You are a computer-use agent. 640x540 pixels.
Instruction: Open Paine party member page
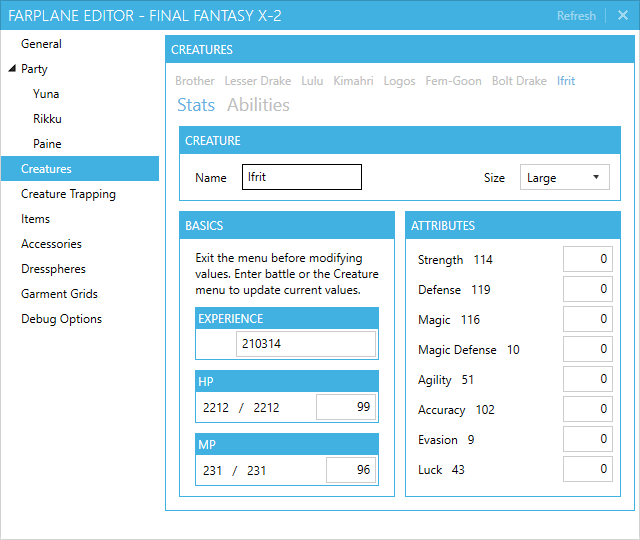pos(47,144)
